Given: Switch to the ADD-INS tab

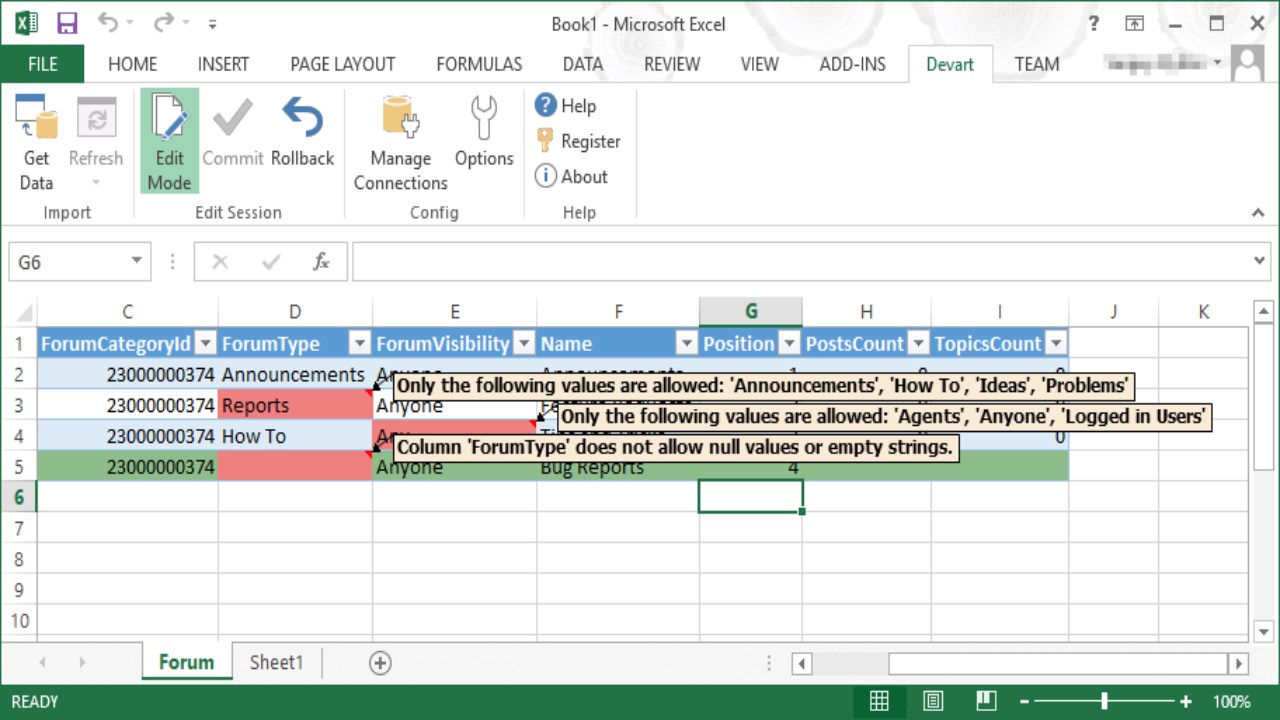Looking at the screenshot, I should pyautogui.click(x=852, y=64).
